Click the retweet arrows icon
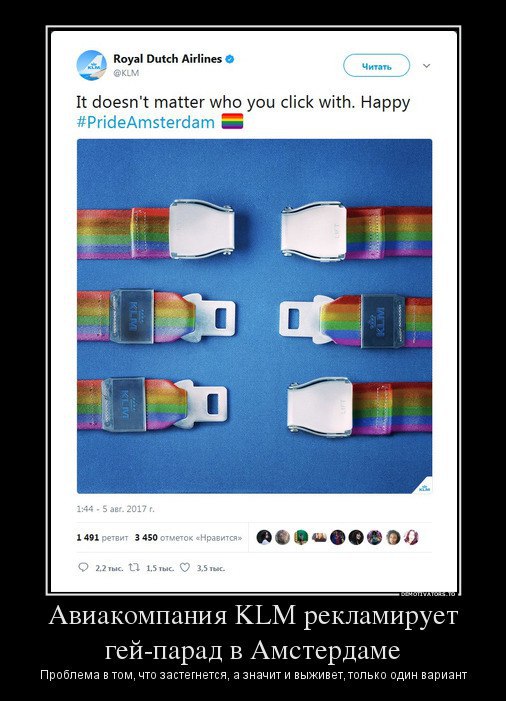This screenshot has height=701, width=506. point(135,567)
